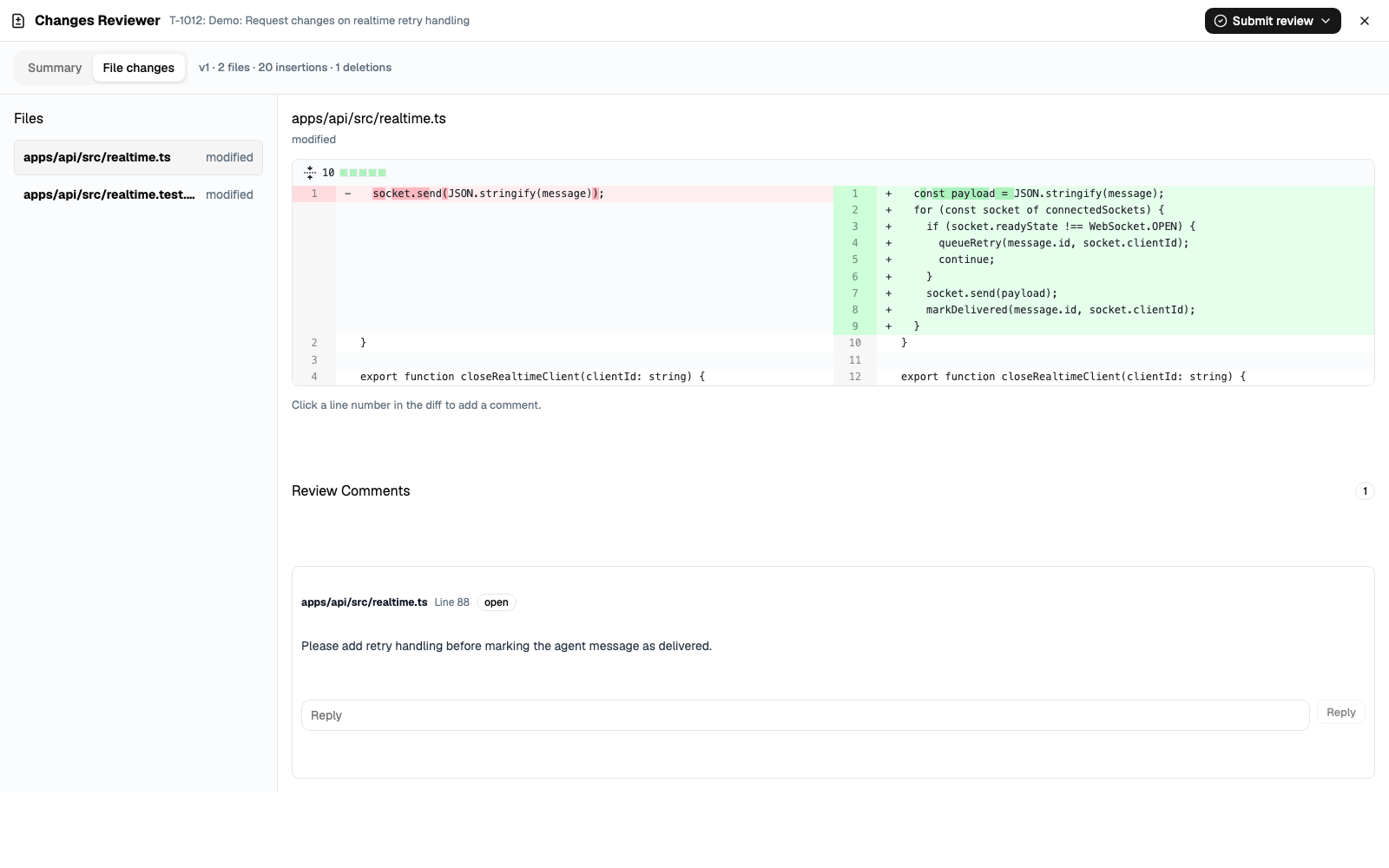Select the File changes tab

point(139,68)
